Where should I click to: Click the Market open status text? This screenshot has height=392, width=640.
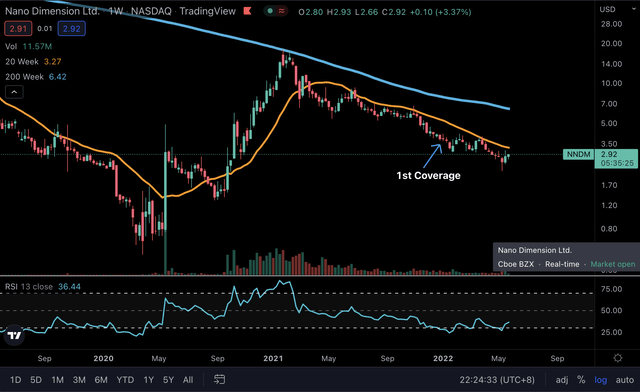click(613, 264)
